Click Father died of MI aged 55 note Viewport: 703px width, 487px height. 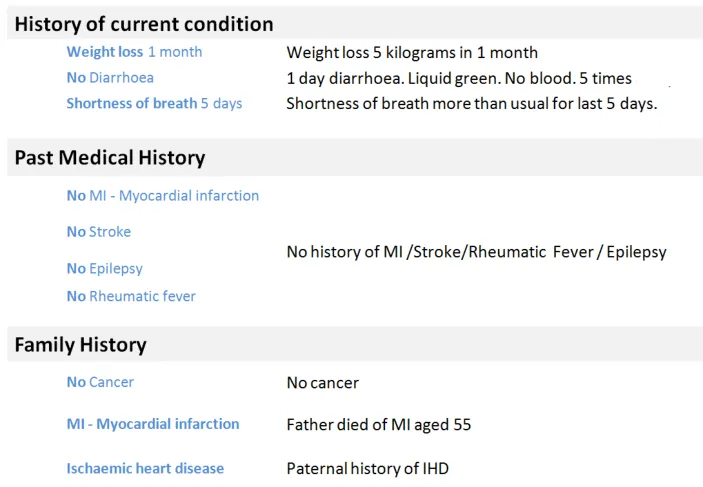378,425
